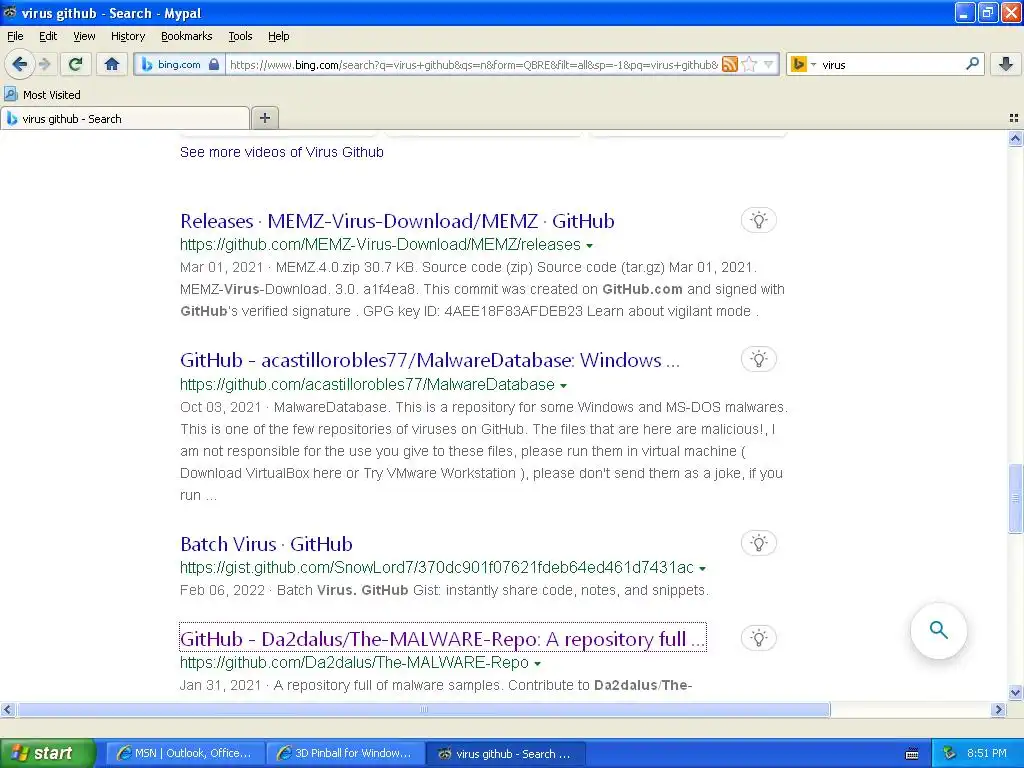Click the floating round search button
Screen dimensions: 1024x768
click(x=938, y=630)
